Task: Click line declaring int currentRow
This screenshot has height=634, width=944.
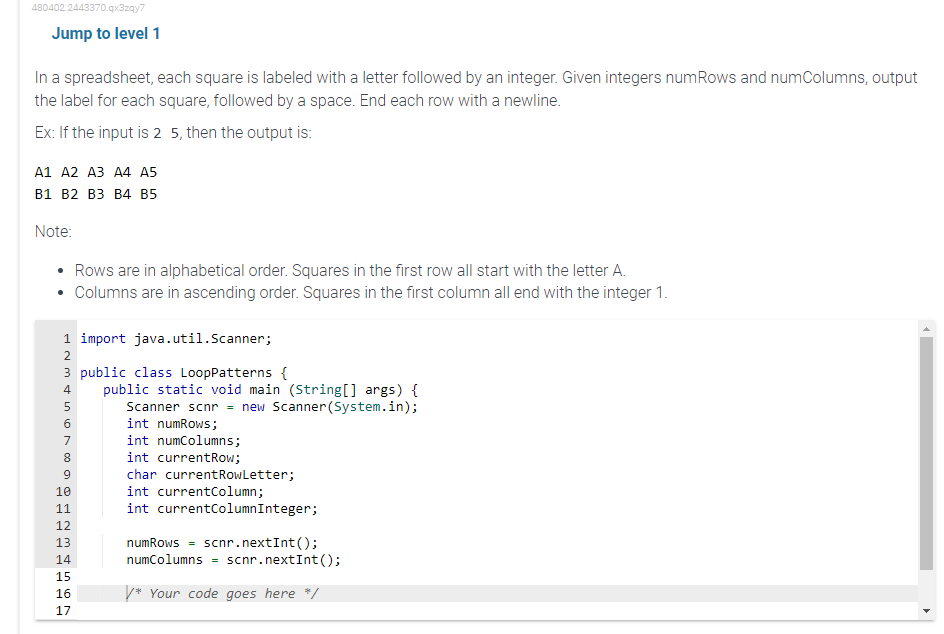Action: coord(178,457)
